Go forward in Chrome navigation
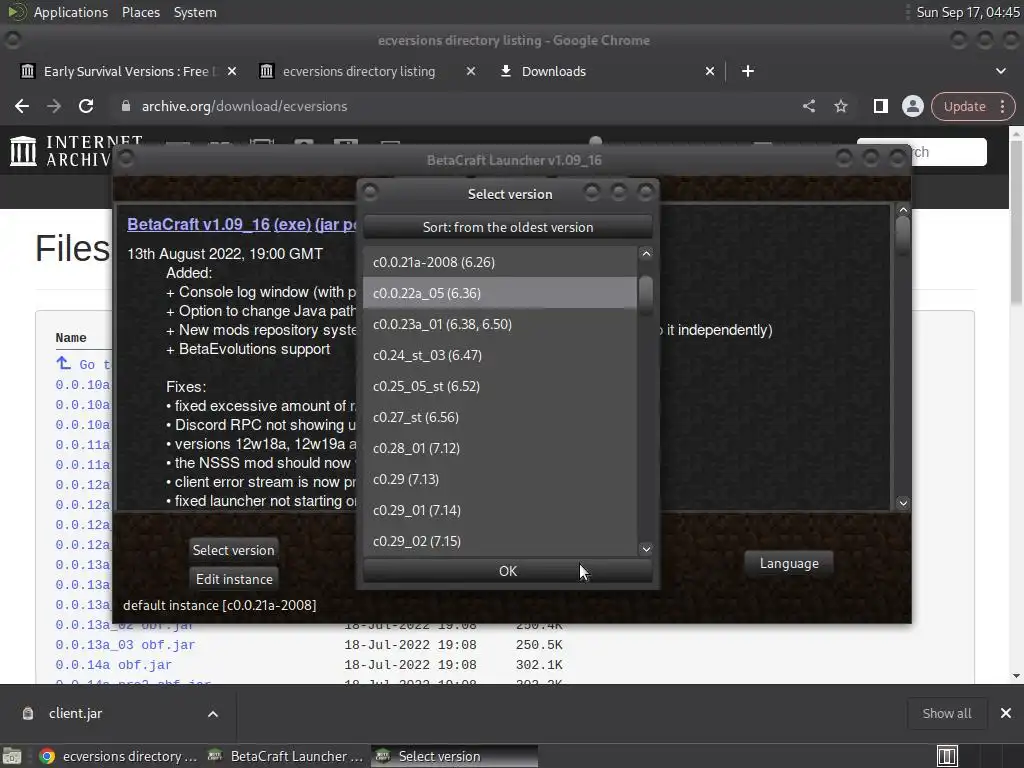This screenshot has height=768, width=1024. [x=54, y=106]
